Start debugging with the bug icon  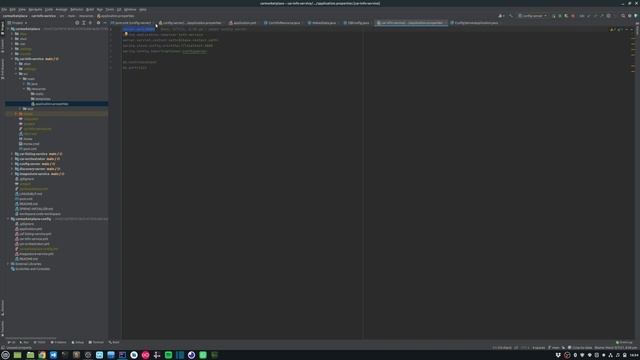click(x=560, y=16)
